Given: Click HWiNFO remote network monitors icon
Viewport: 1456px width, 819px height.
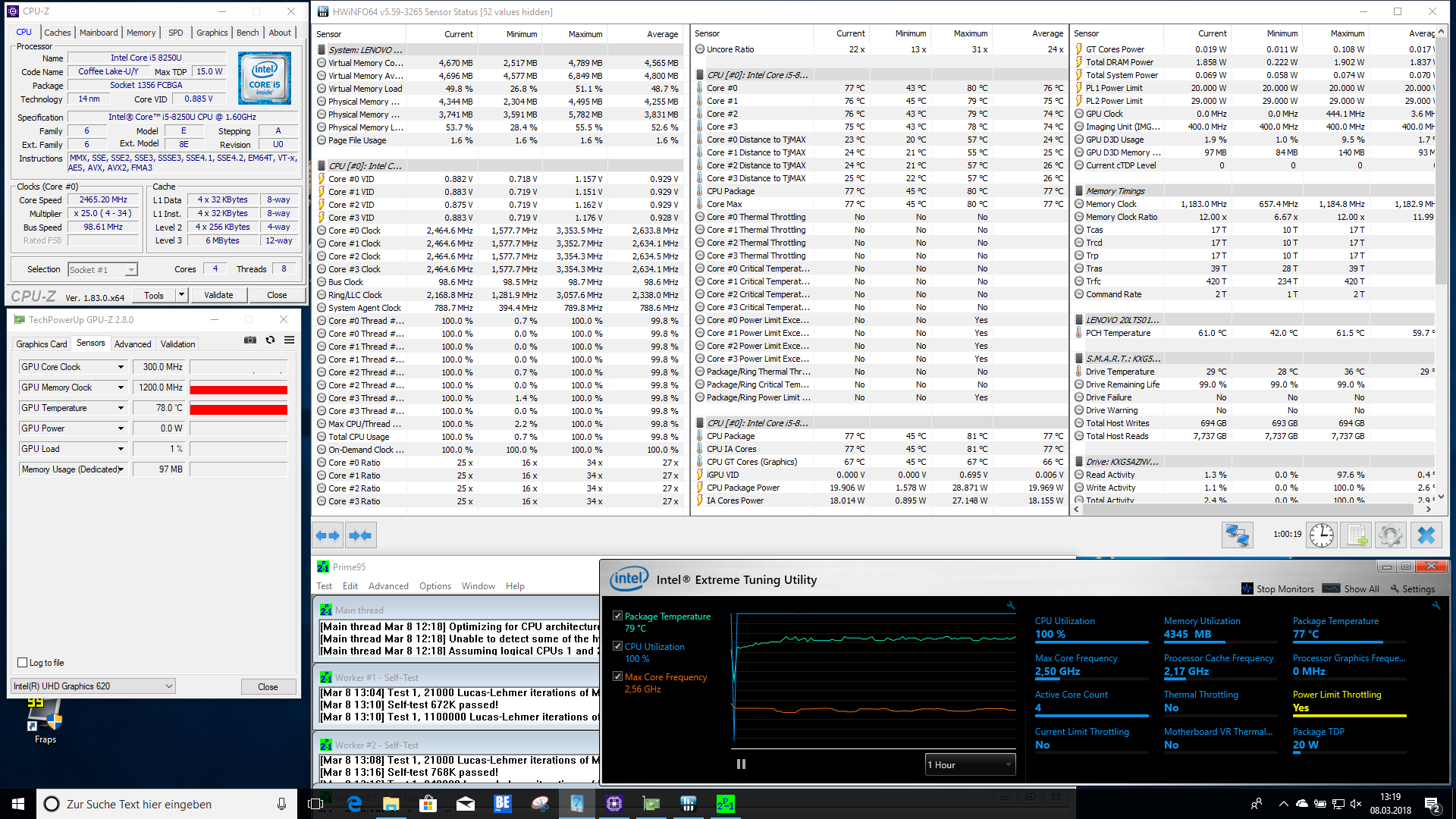Looking at the screenshot, I should pyautogui.click(x=1237, y=535).
